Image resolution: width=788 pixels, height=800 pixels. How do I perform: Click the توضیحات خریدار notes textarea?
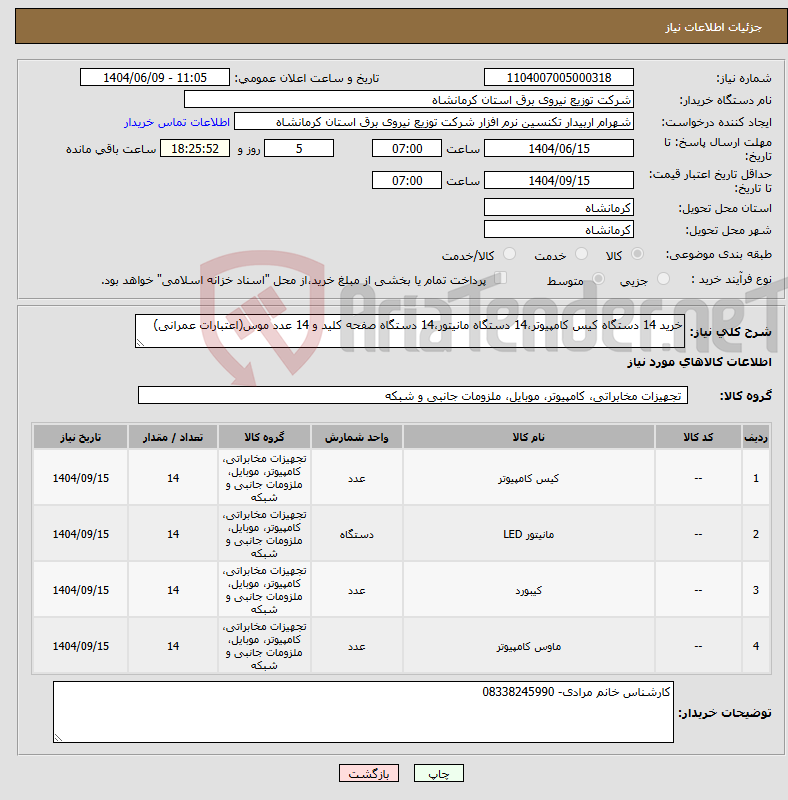tap(363, 712)
